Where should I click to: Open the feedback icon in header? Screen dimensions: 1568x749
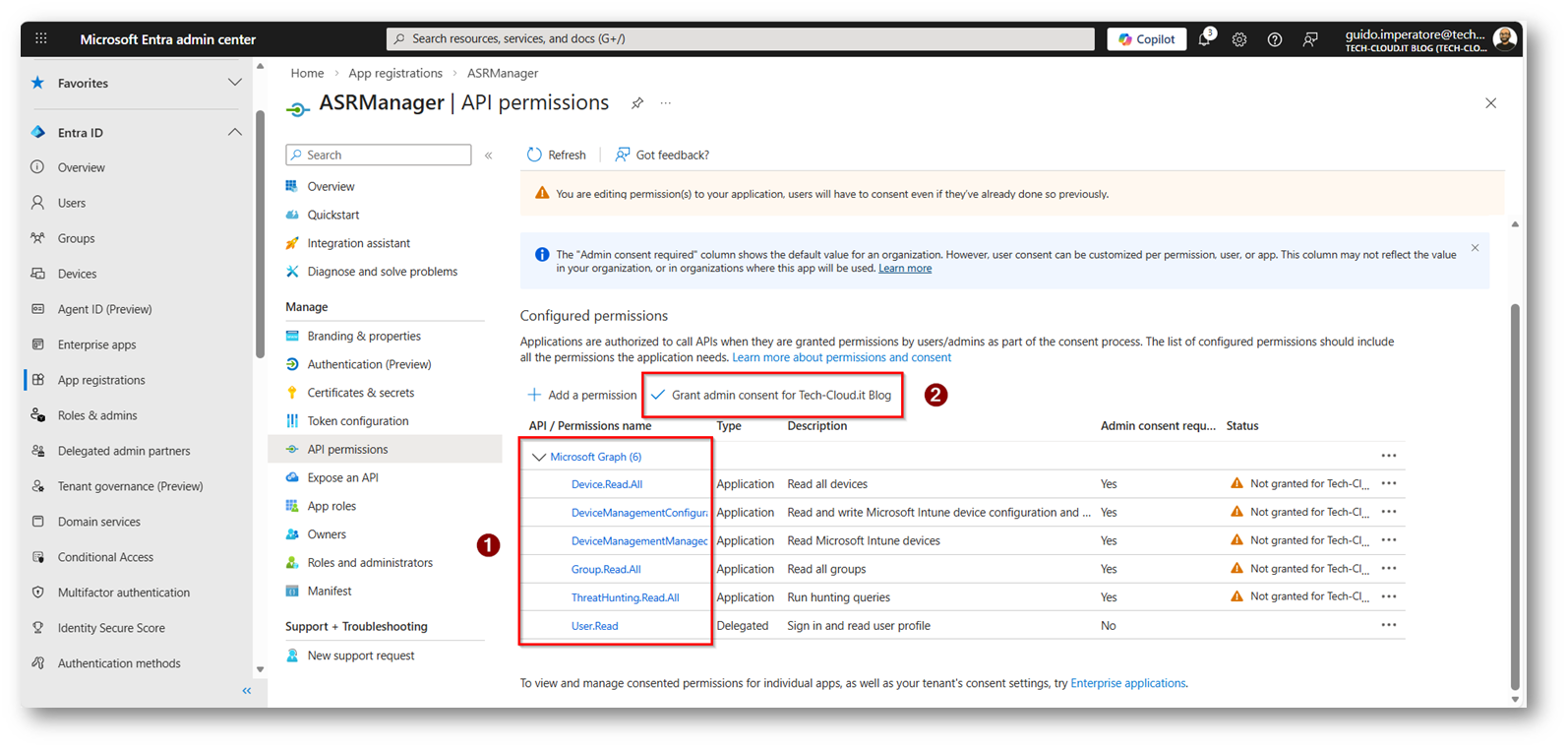click(1310, 39)
